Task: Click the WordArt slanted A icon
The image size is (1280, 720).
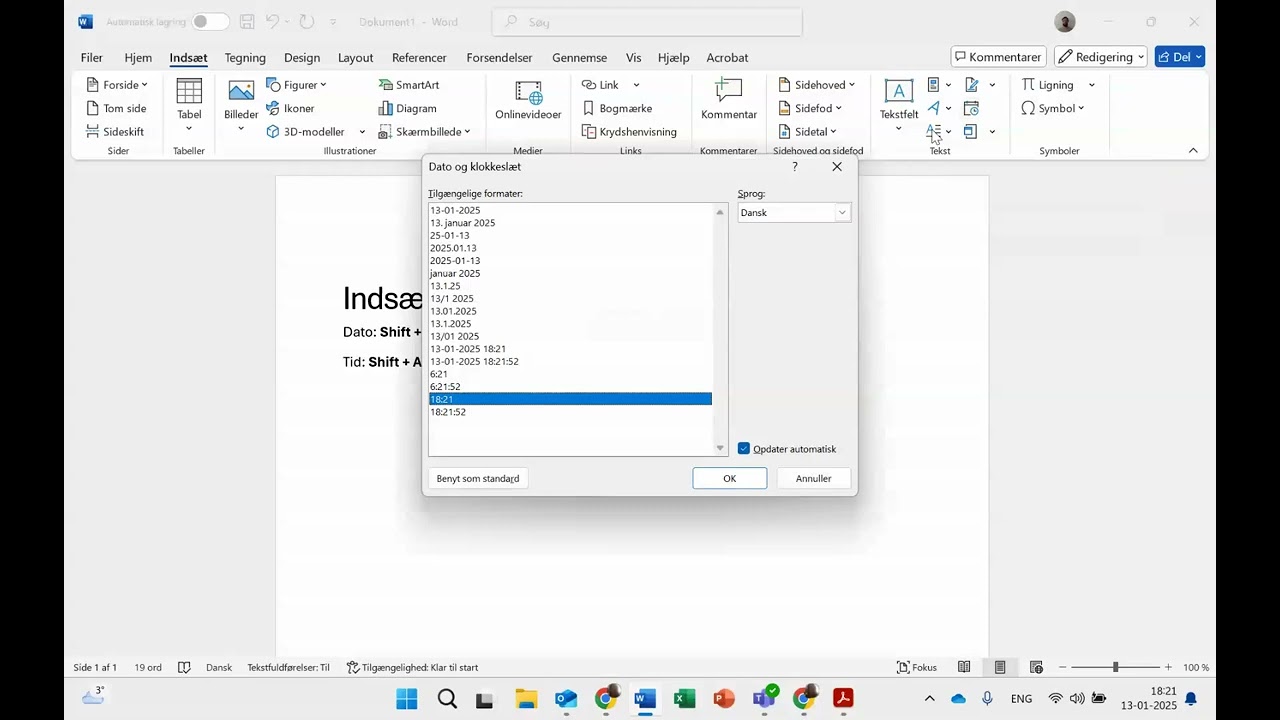Action: 934,108
